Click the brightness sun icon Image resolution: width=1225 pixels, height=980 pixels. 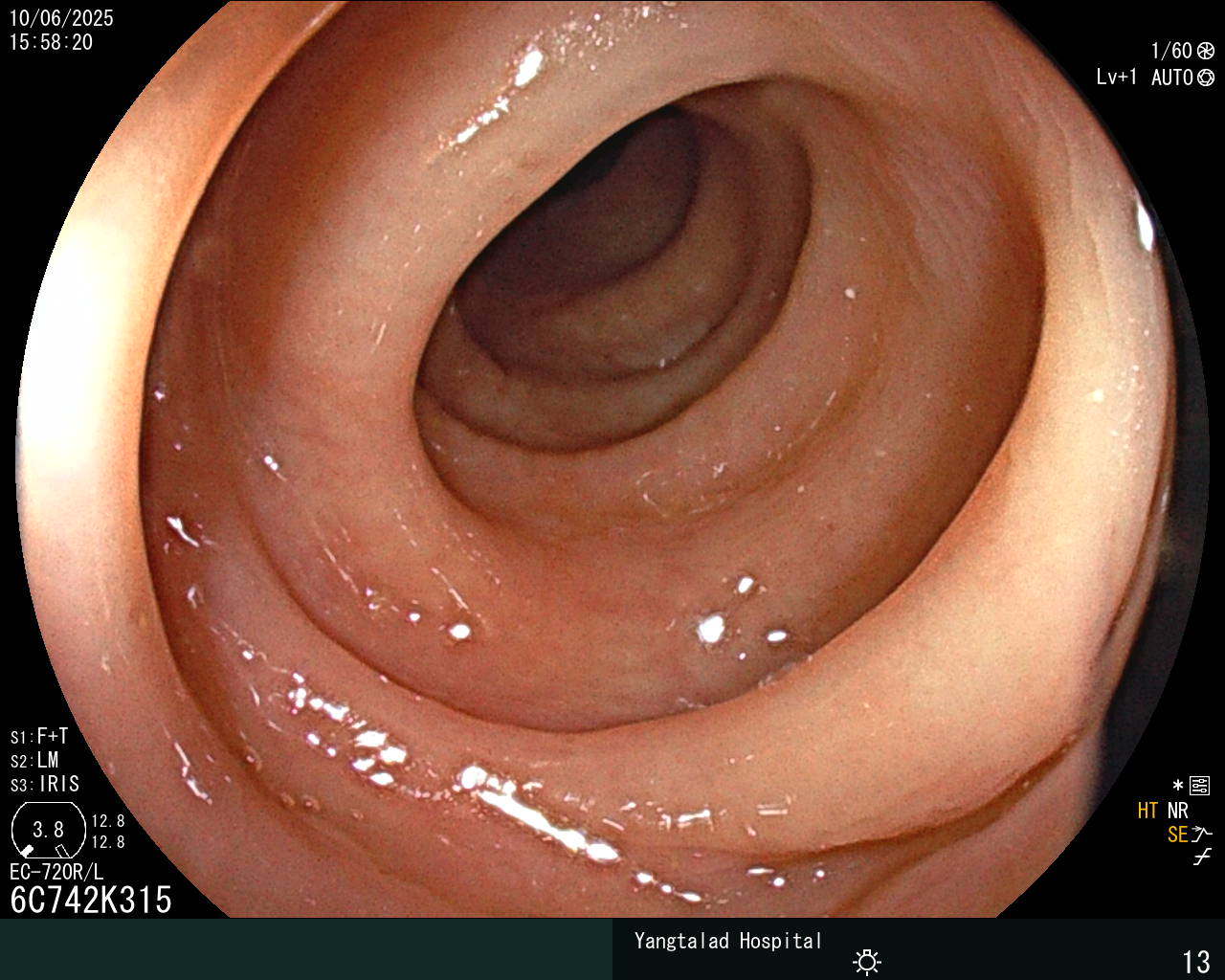pos(867,961)
